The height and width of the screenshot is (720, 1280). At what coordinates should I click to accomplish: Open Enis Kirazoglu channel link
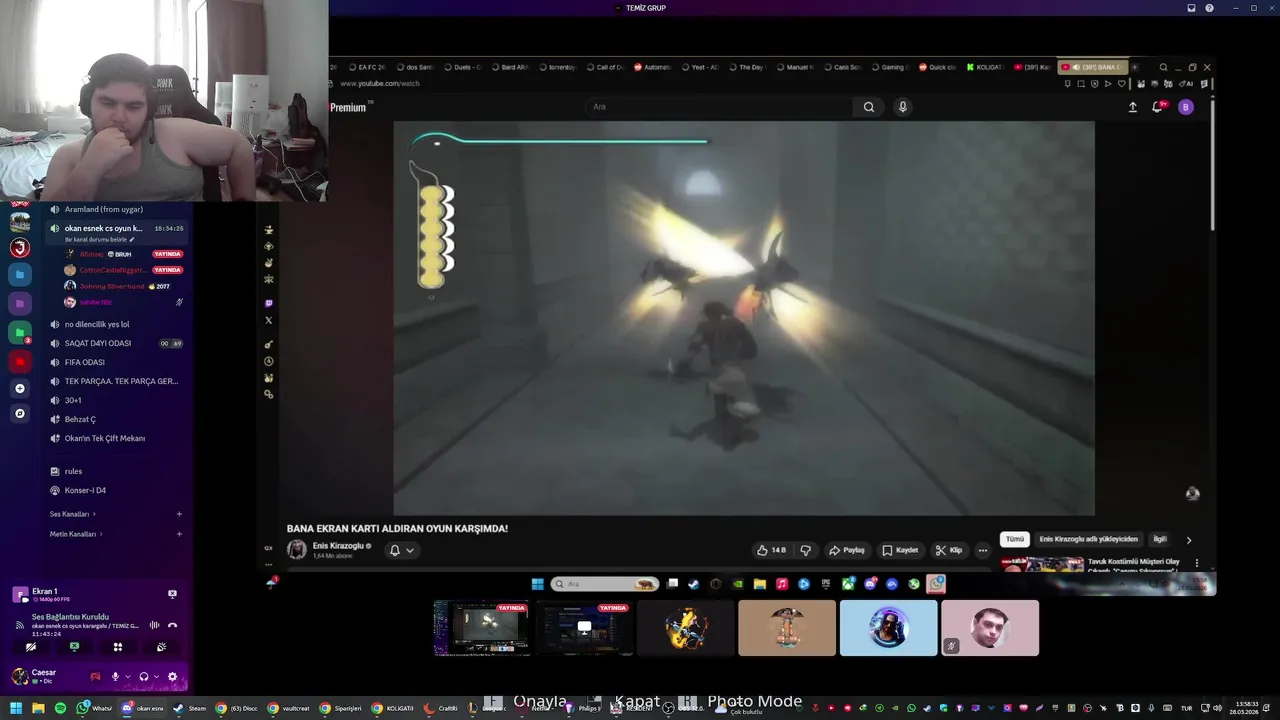point(338,546)
